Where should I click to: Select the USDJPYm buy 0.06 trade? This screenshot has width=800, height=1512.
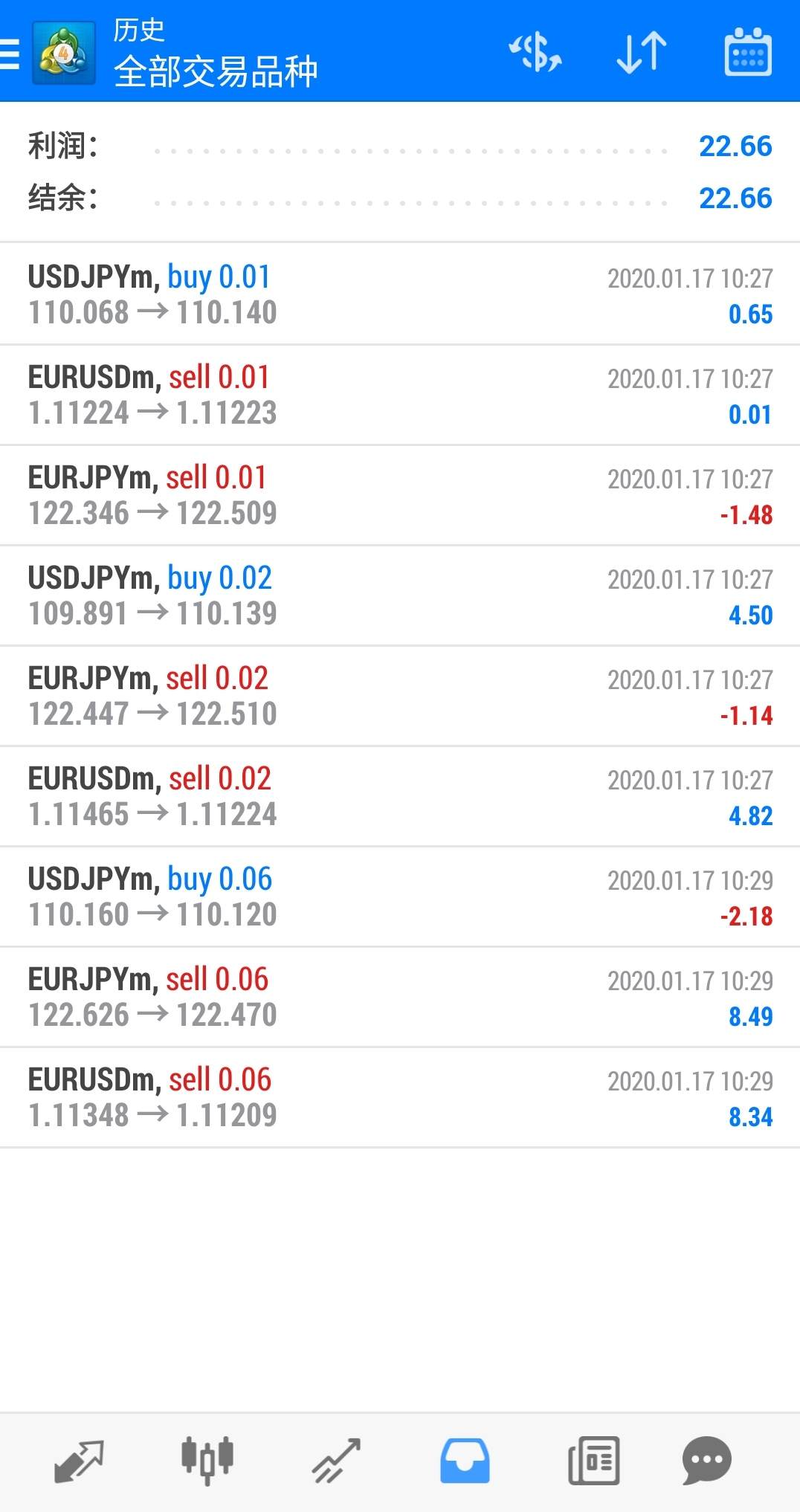[400, 896]
